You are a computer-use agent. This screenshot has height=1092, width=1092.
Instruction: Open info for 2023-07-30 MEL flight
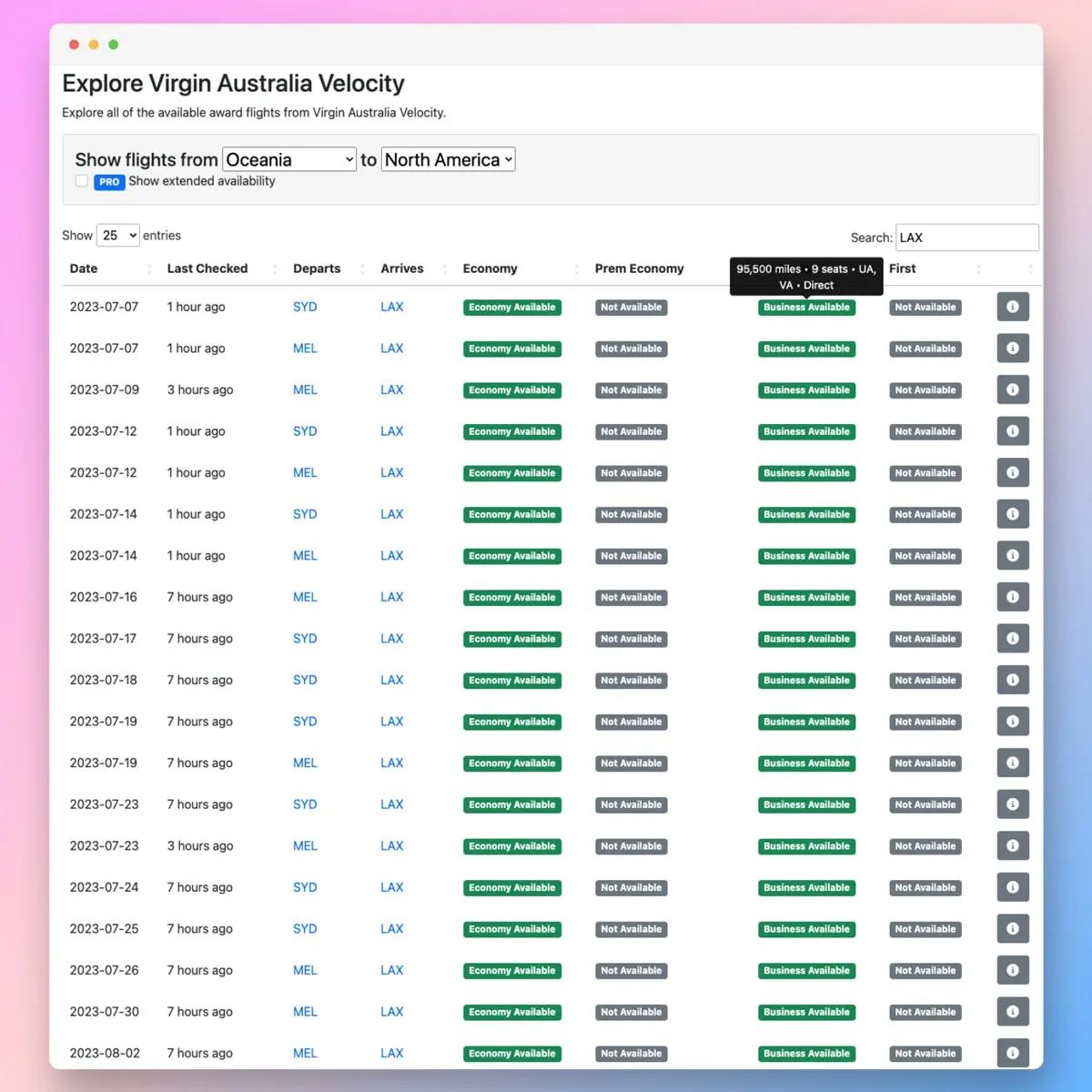pyautogui.click(x=1013, y=1011)
